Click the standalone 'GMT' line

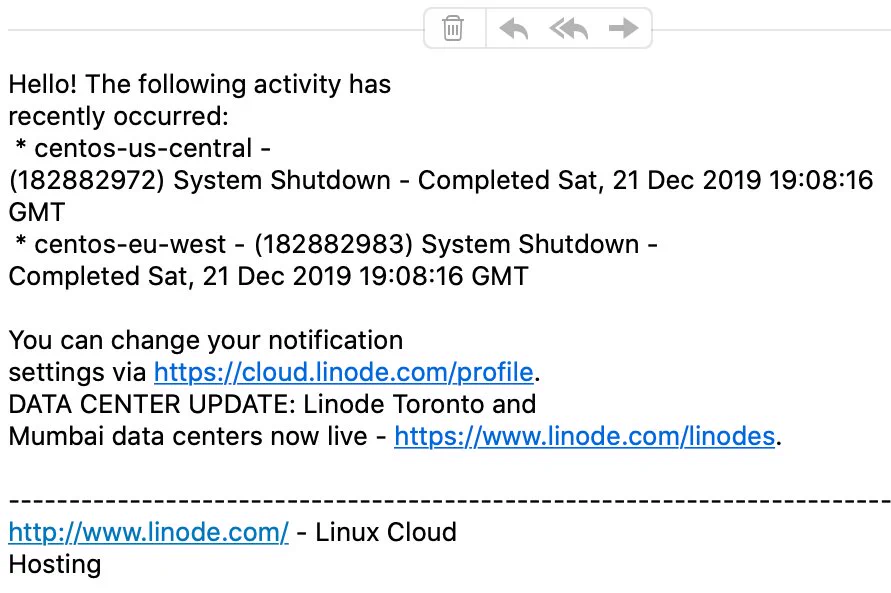tap(37, 212)
